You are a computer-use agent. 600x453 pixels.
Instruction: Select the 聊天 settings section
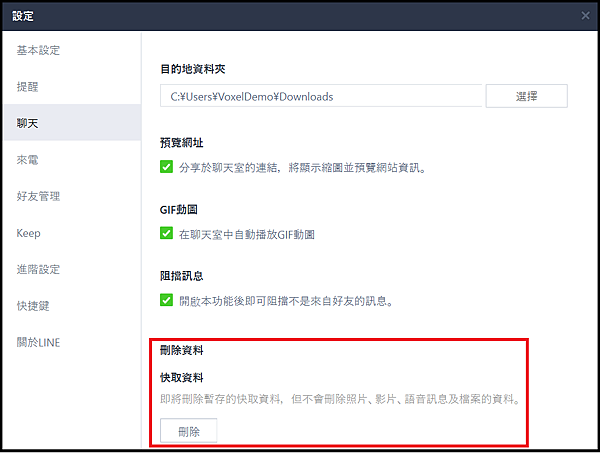coord(72,123)
